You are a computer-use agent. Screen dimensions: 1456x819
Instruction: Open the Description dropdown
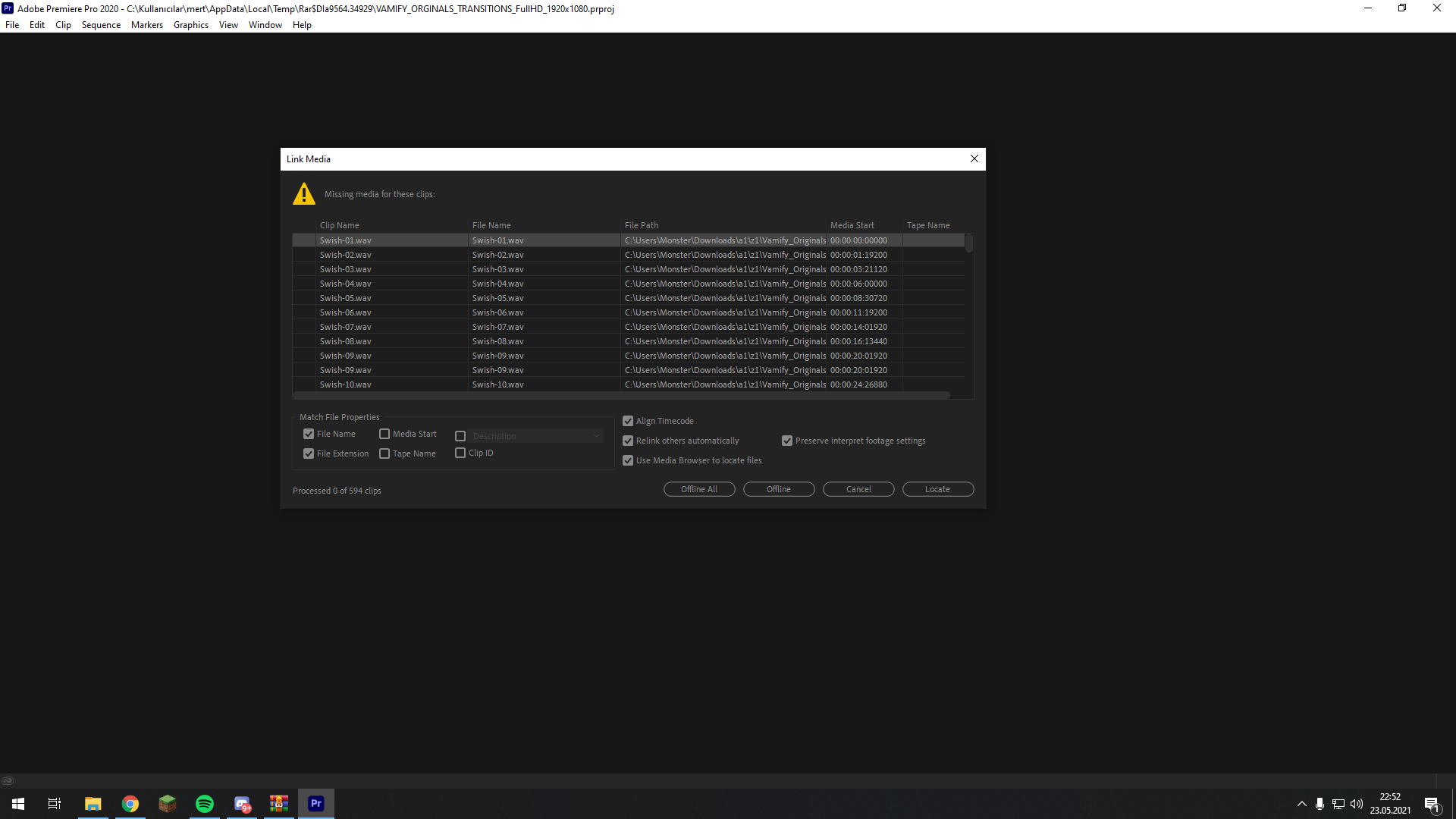(x=536, y=436)
